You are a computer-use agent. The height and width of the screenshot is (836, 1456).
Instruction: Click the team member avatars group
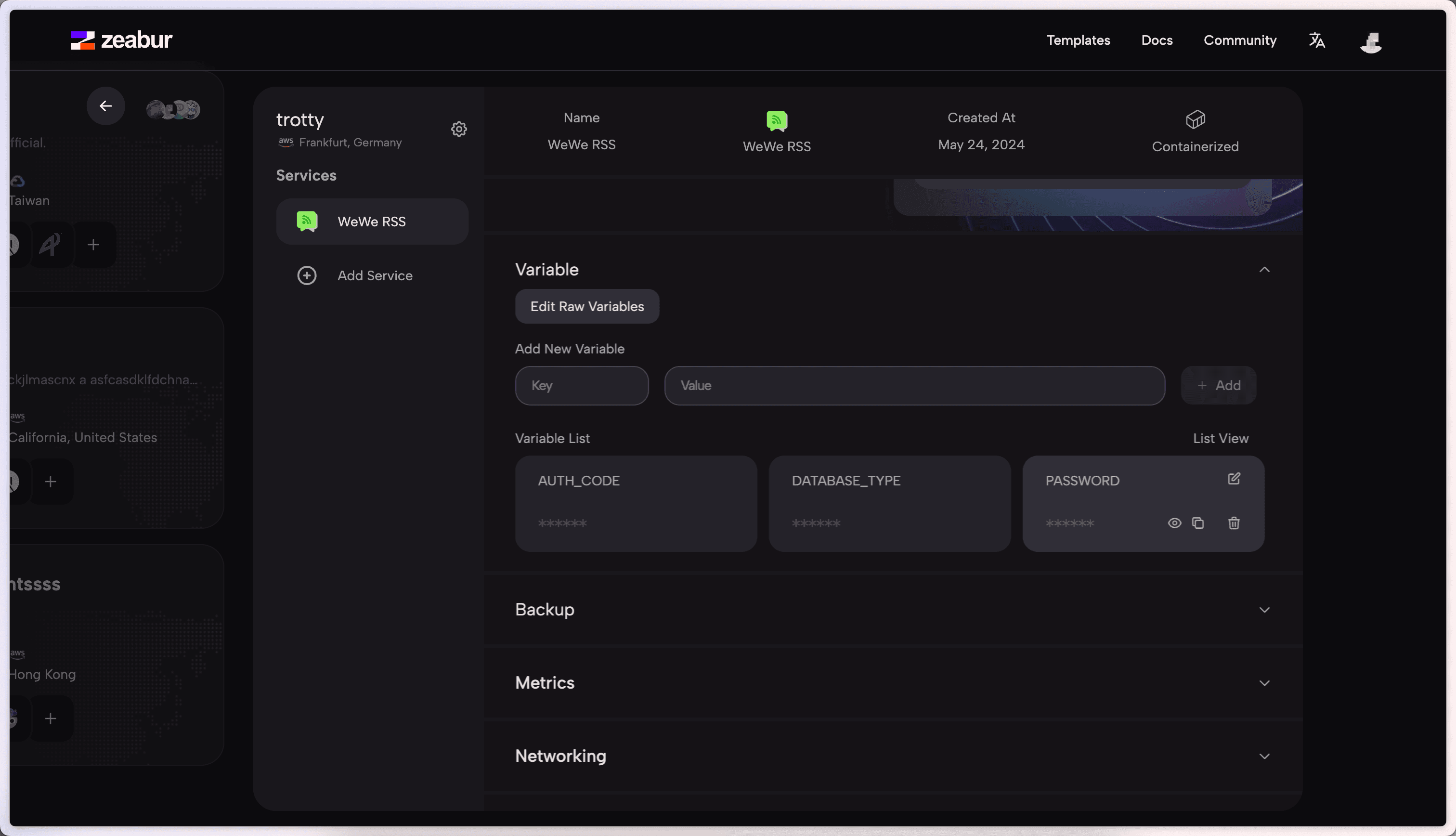point(173,109)
